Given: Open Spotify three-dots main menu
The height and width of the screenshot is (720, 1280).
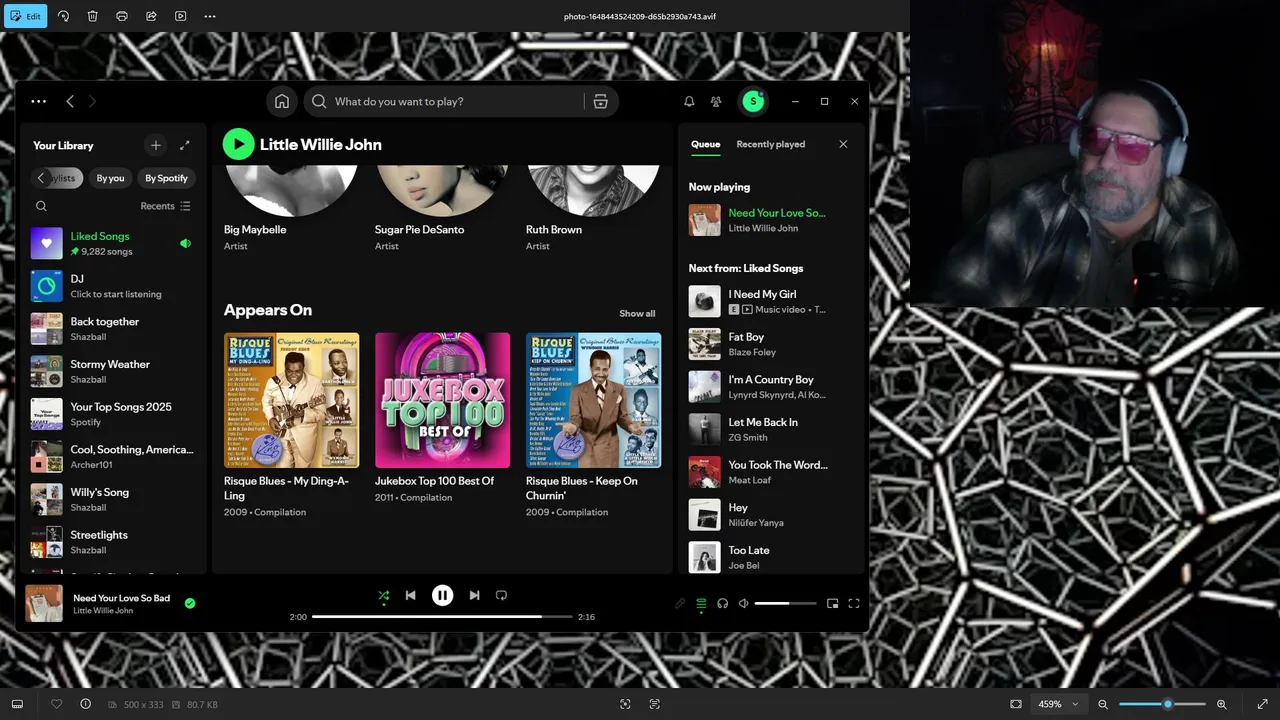Looking at the screenshot, I should pos(38,101).
